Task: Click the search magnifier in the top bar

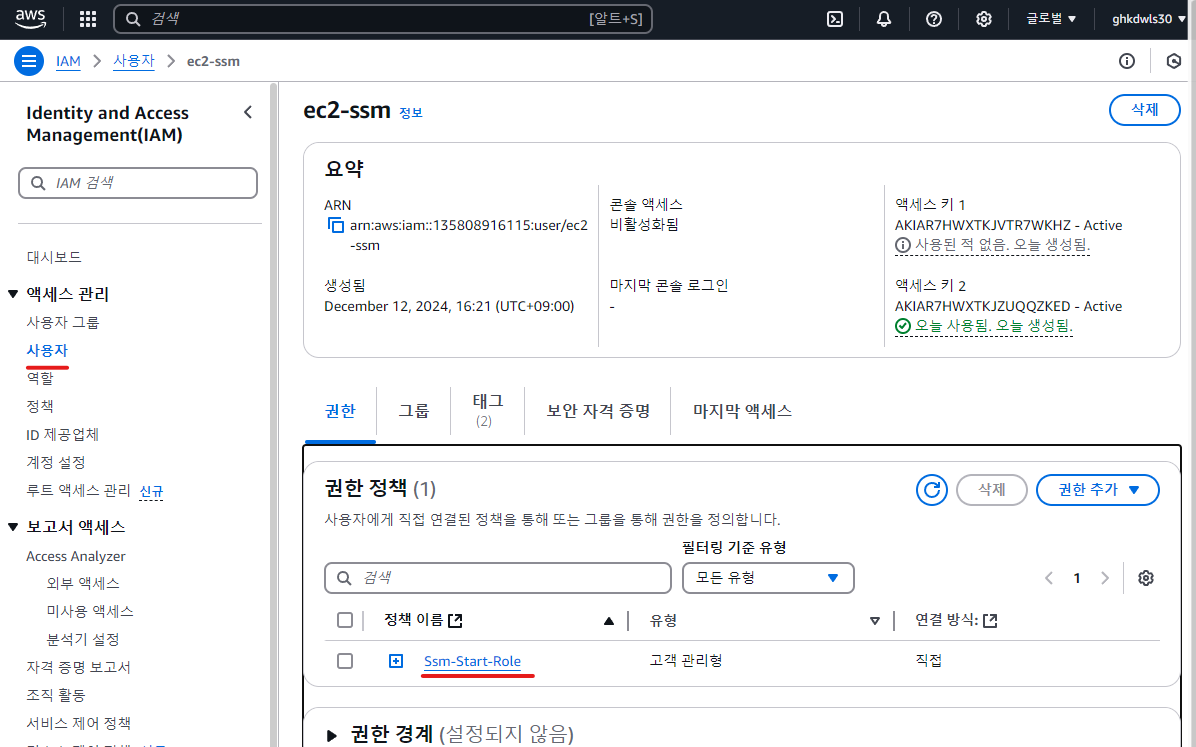Action: pos(133,19)
